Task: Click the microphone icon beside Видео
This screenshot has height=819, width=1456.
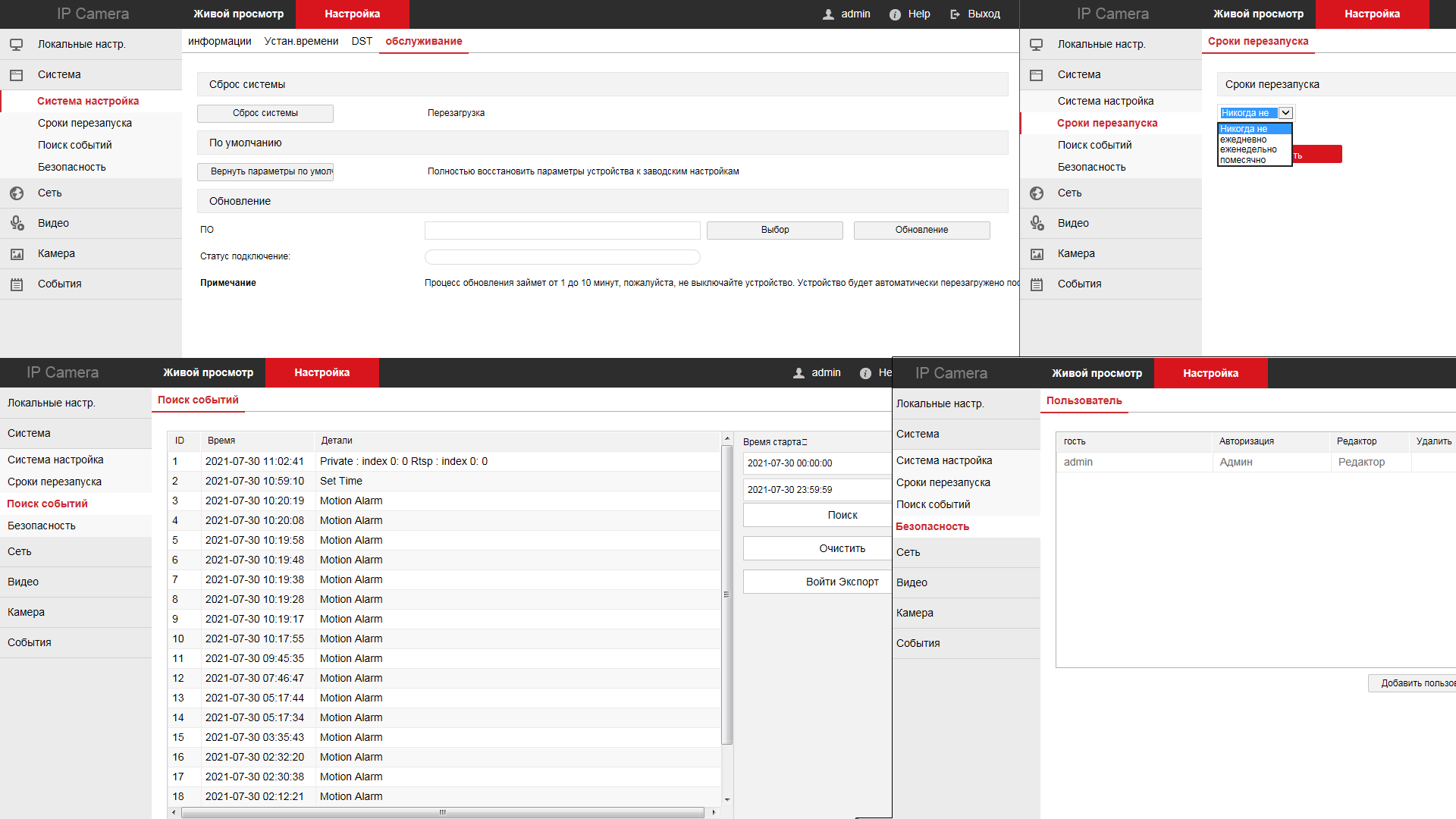Action: [x=16, y=223]
